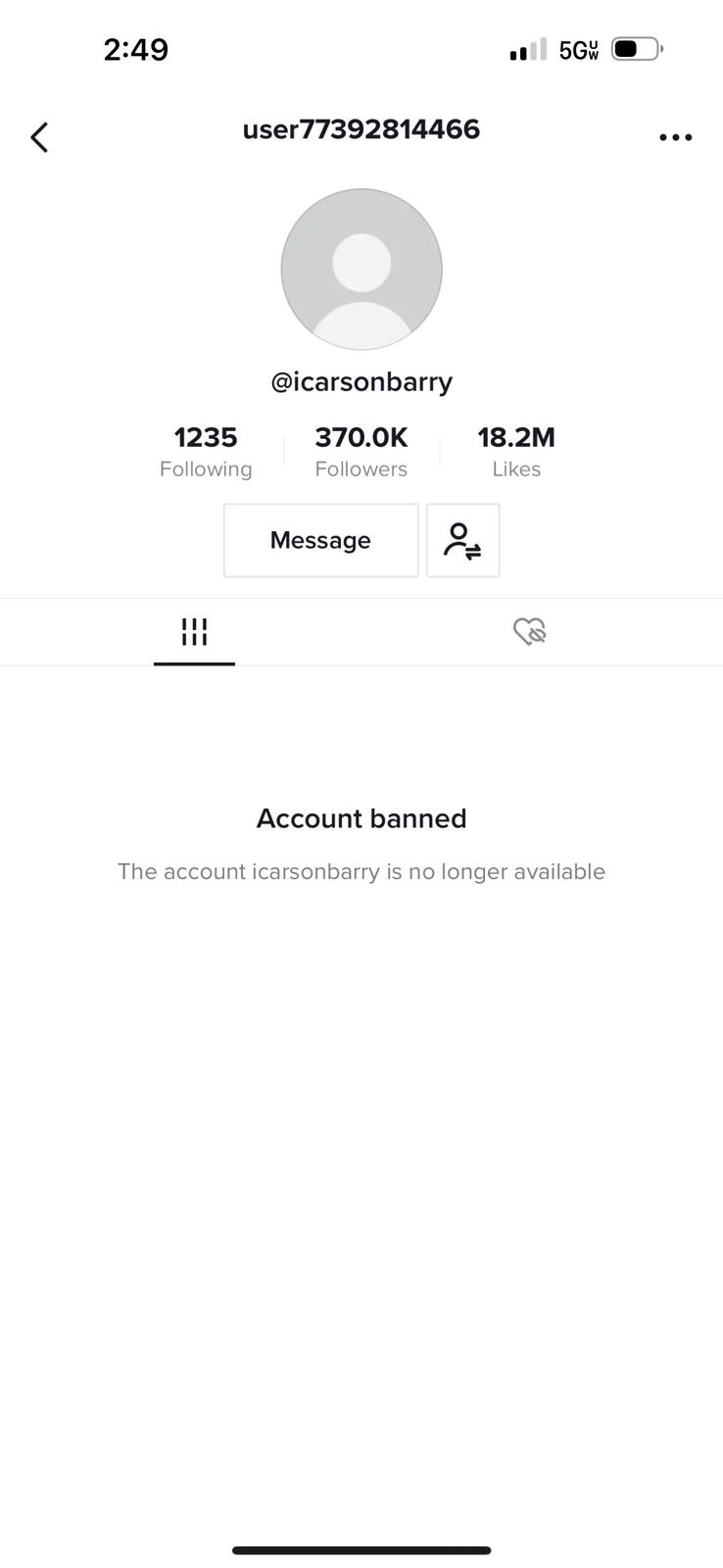
Task: Tap the back arrow
Action: point(39,137)
